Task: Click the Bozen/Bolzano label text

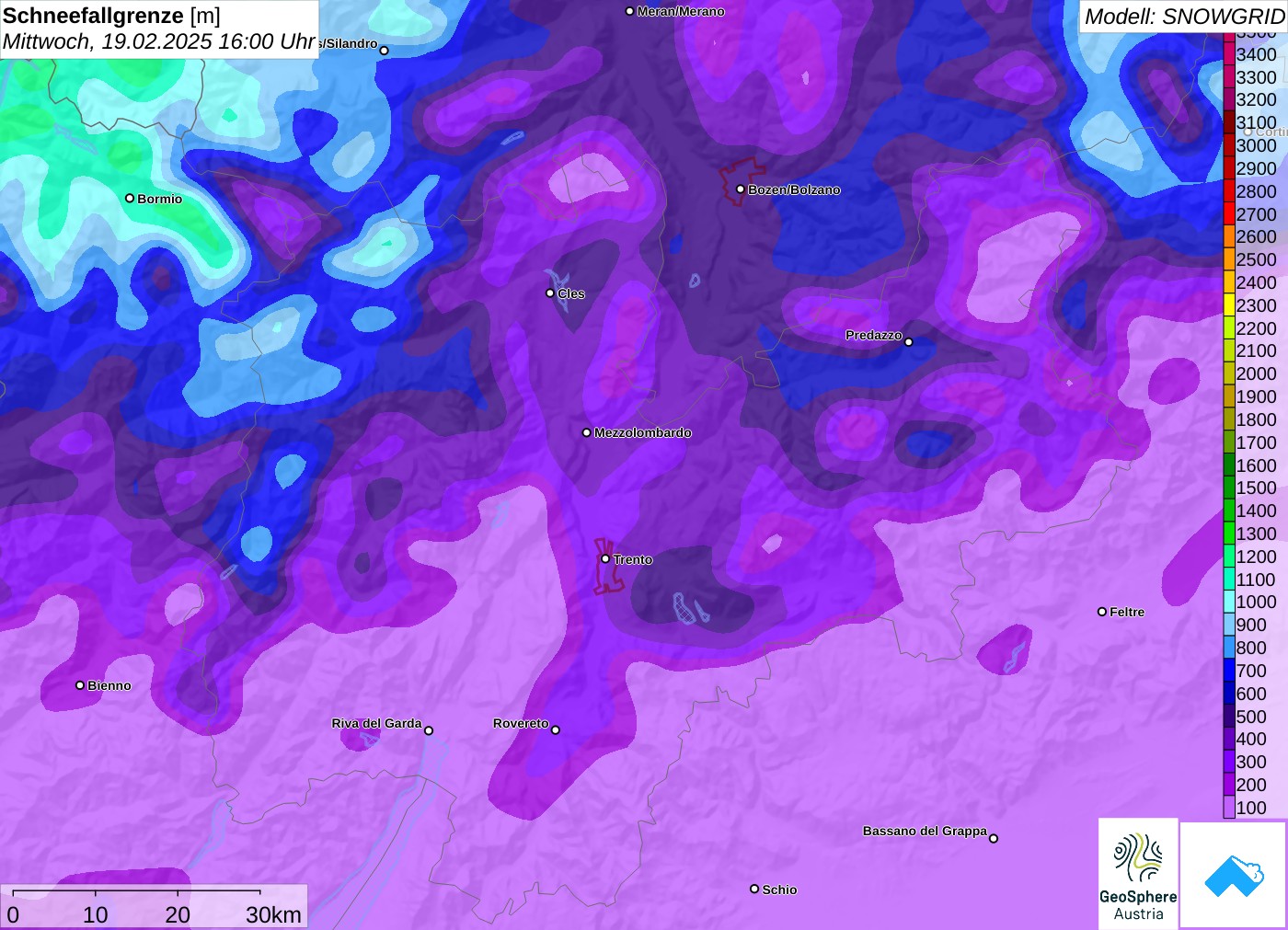Action: click(x=794, y=189)
